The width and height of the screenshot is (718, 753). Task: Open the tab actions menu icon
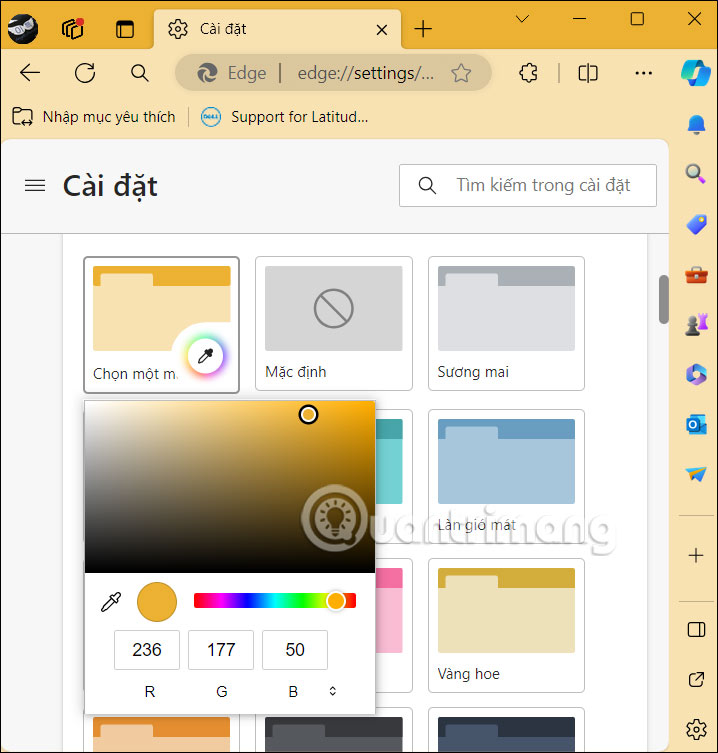tap(125, 29)
